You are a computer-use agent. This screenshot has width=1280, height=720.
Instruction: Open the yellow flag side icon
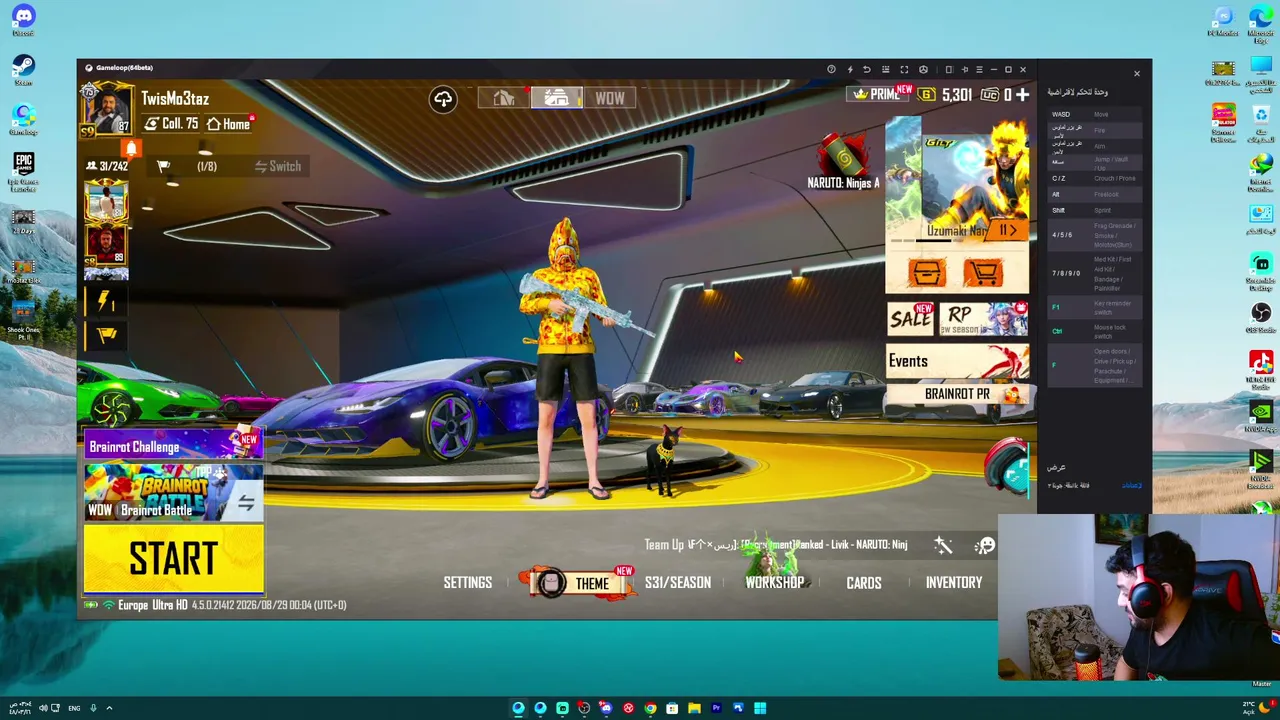coord(106,335)
